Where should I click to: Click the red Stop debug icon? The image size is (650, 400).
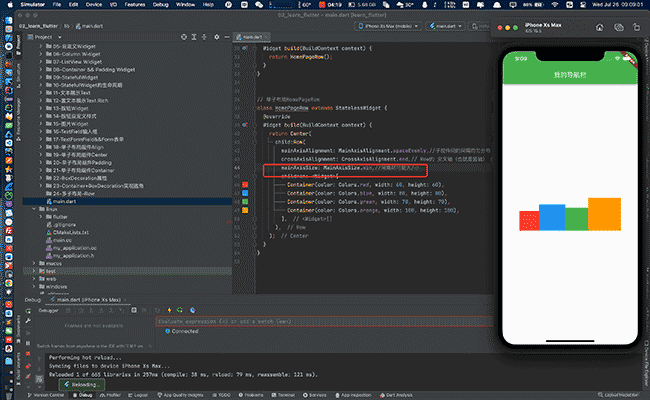coord(28,354)
